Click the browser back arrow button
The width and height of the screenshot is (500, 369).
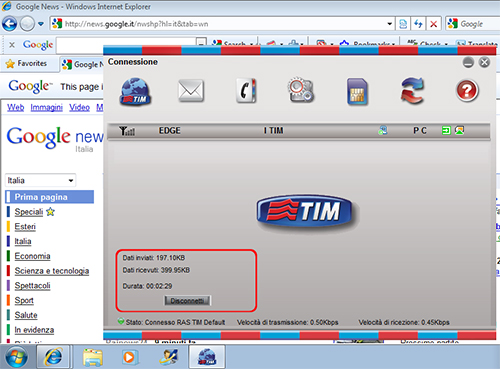10,24
